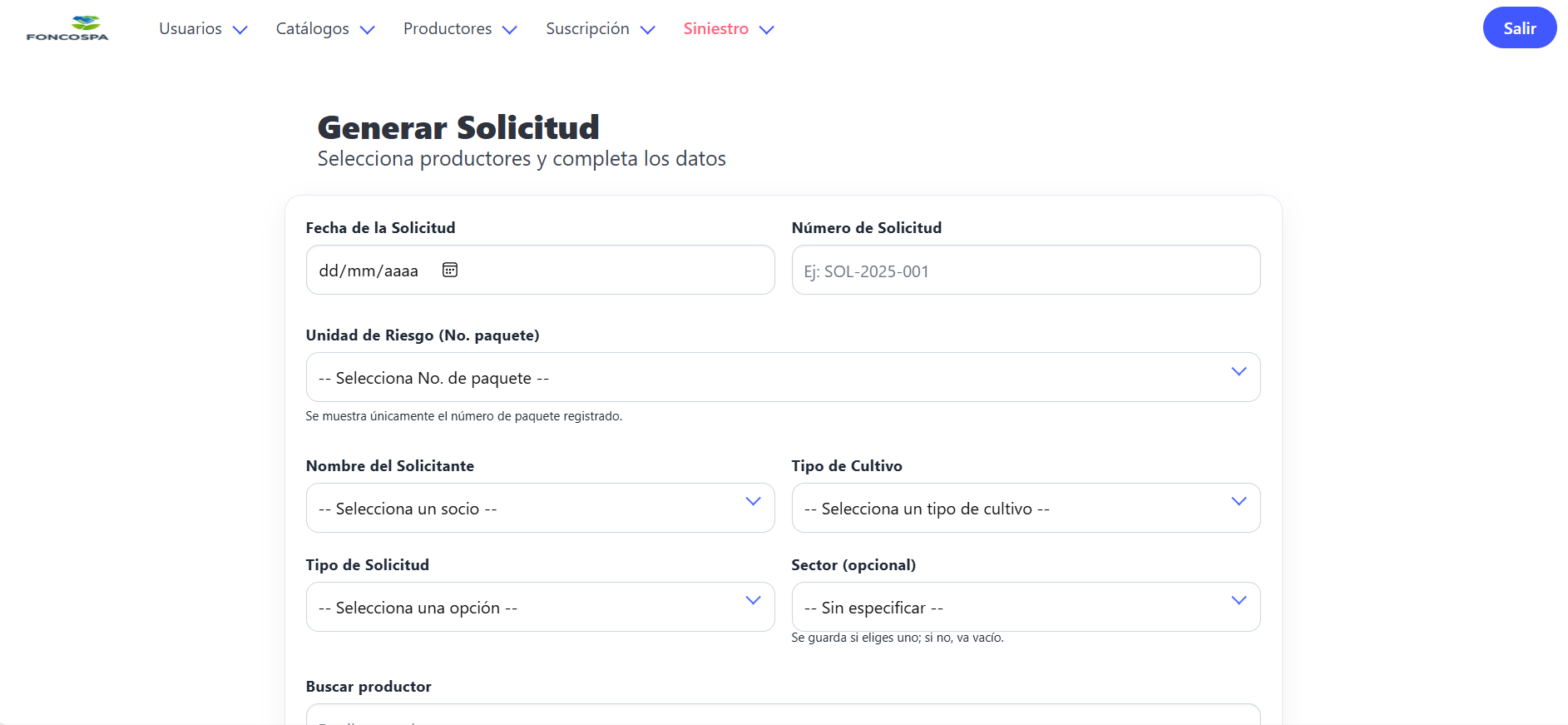Click the chevron next to Productores
The image size is (1568, 725).
coord(509,30)
